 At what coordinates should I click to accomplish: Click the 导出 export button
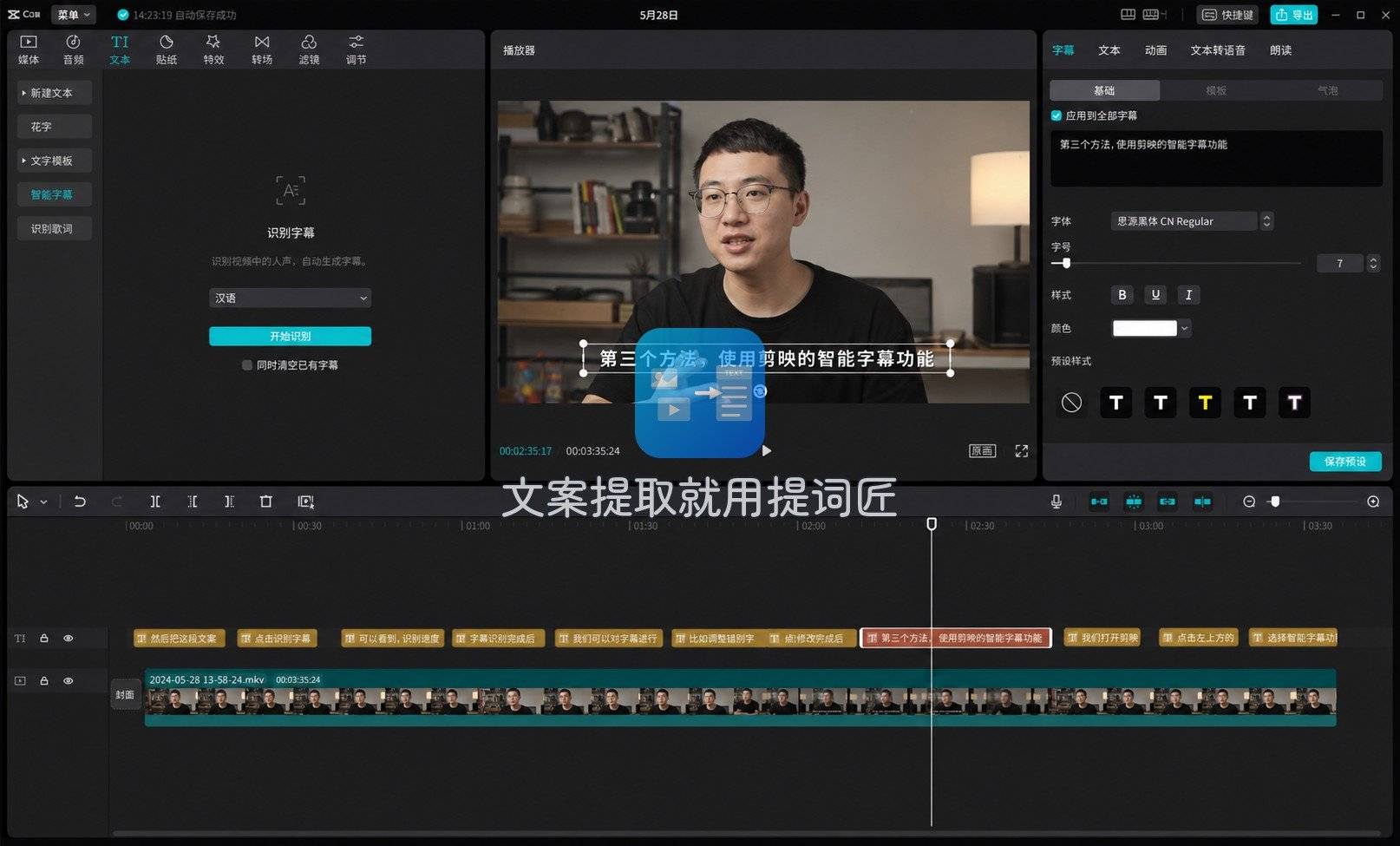pyautogui.click(x=1294, y=15)
